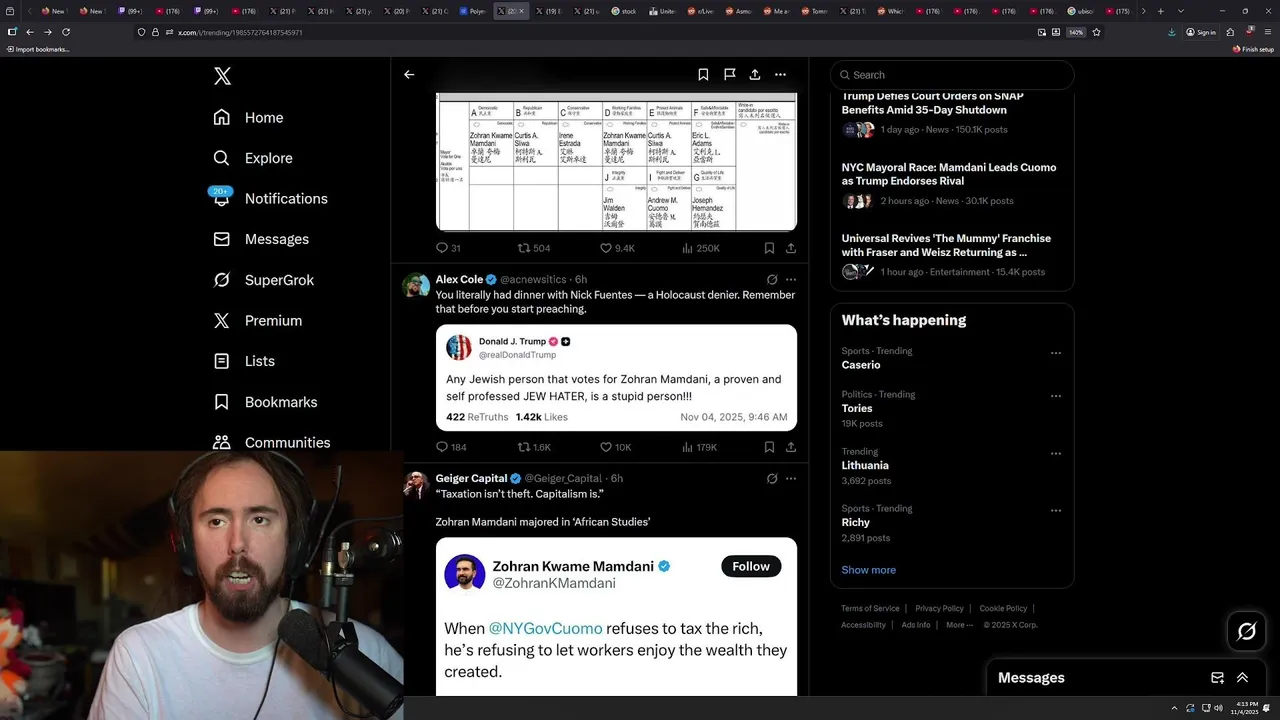Open Geiger Capital profile name
This screenshot has width=1280, height=720.
471,479
